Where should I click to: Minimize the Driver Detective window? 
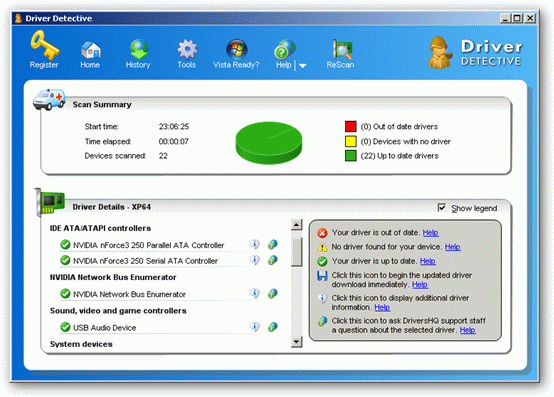click(506, 18)
